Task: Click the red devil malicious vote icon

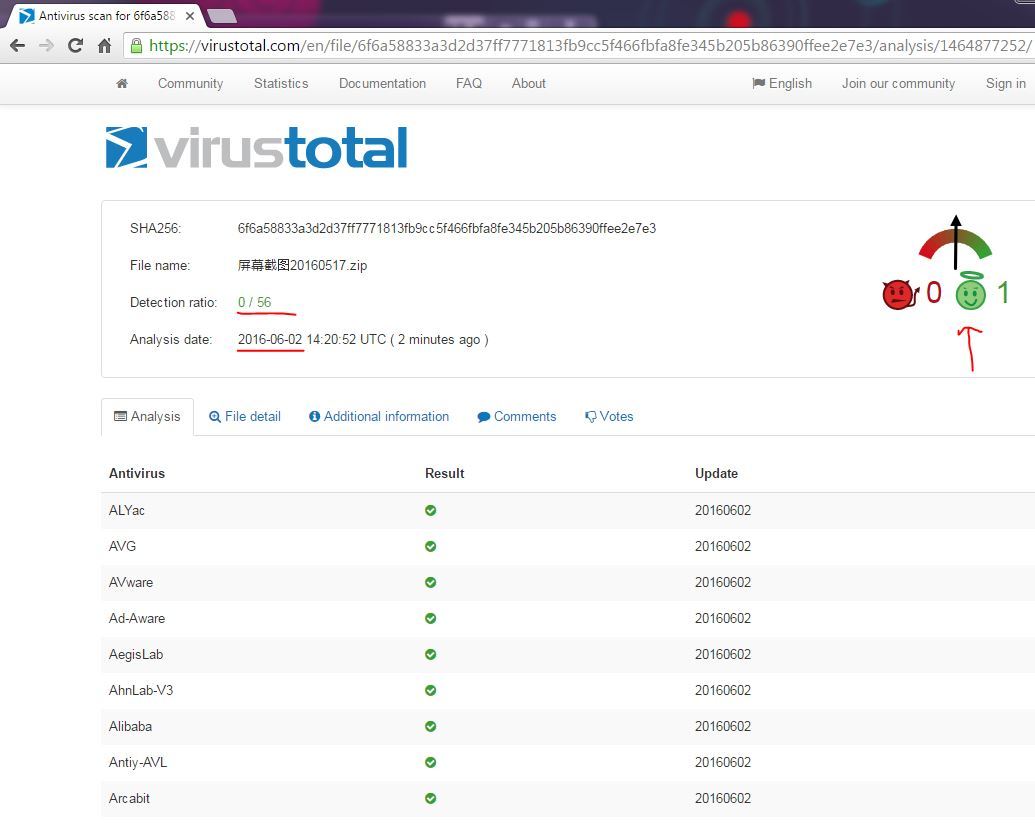Action: (x=899, y=294)
